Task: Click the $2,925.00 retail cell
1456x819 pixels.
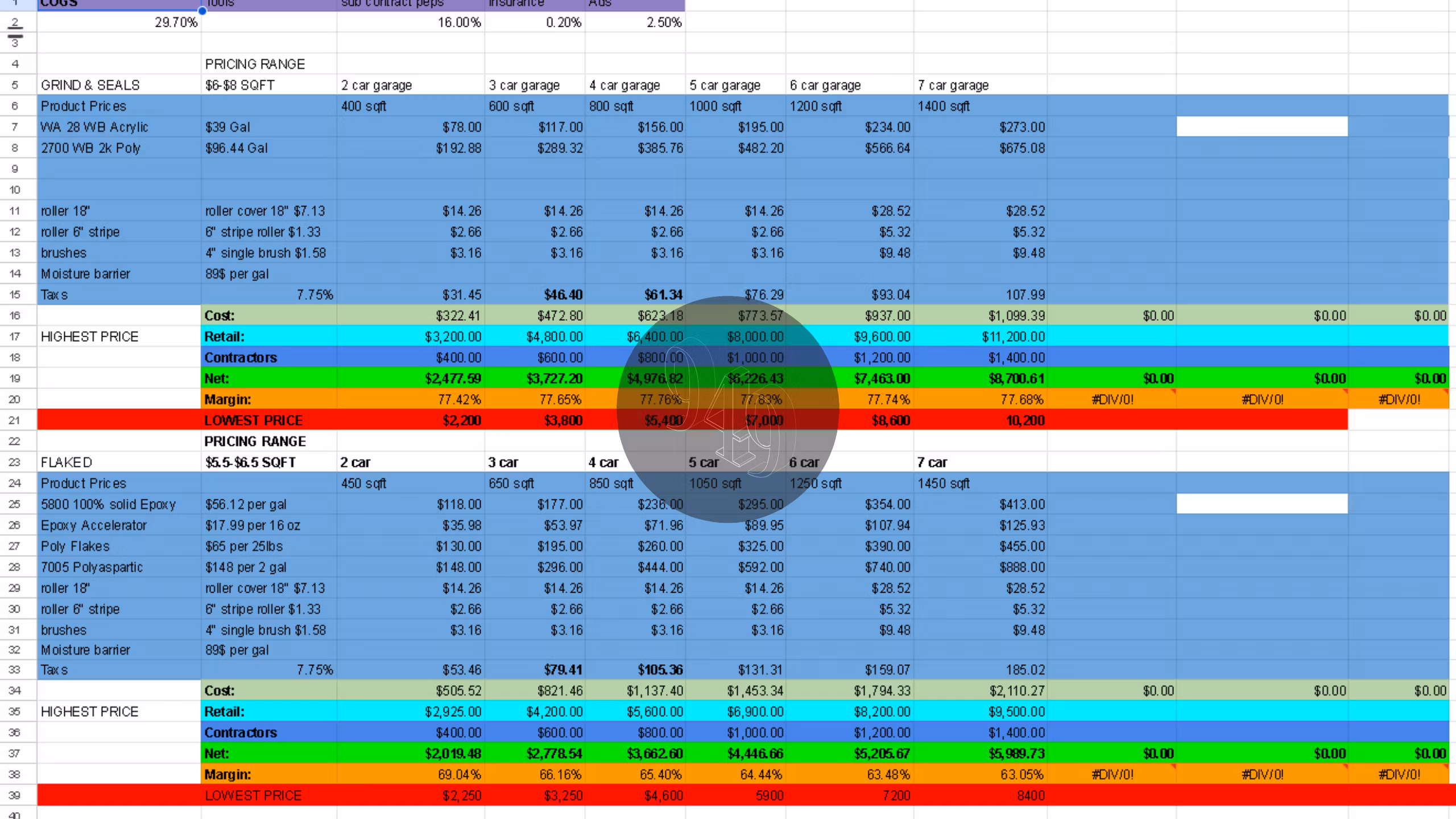Action: tap(411, 712)
